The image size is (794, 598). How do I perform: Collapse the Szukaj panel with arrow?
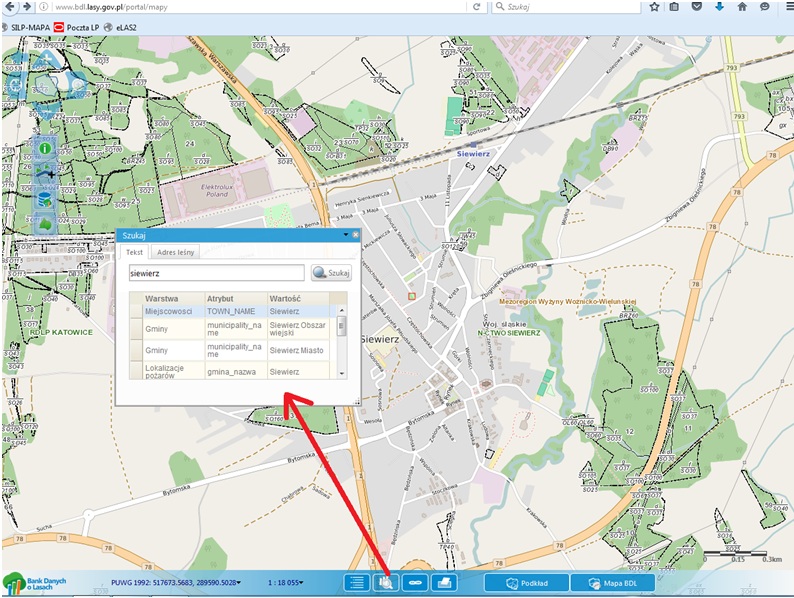point(346,234)
